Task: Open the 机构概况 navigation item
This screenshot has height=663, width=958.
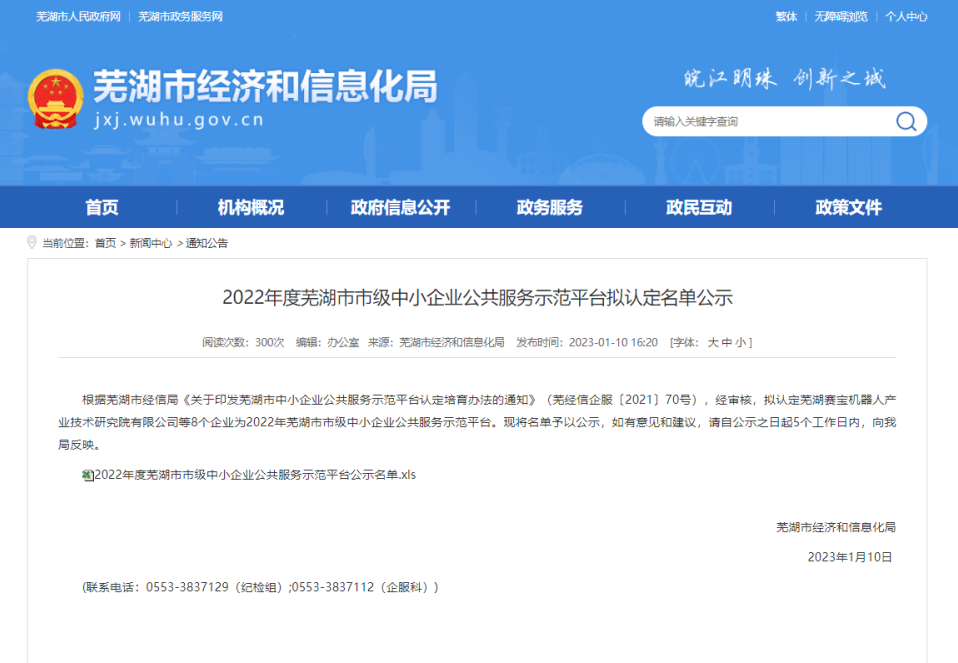Action: click(251, 208)
